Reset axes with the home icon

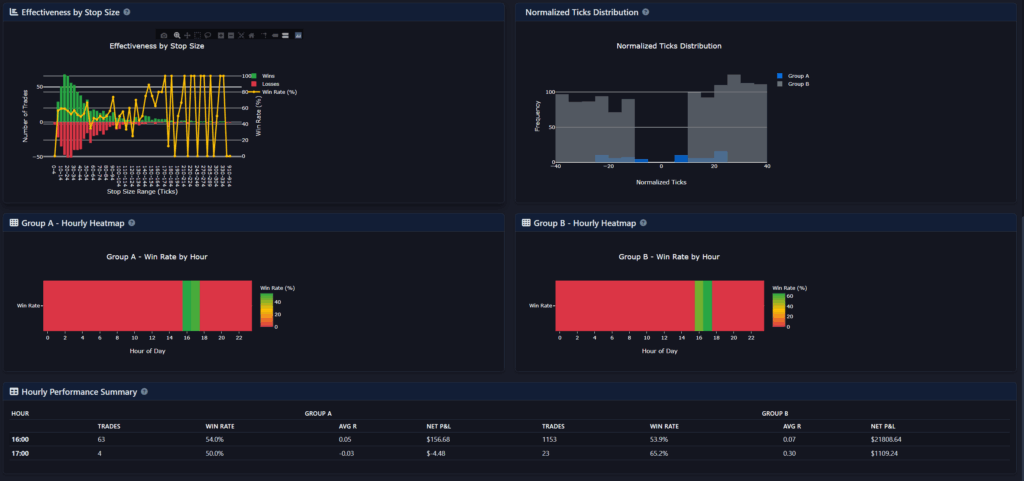tap(253, 35)
